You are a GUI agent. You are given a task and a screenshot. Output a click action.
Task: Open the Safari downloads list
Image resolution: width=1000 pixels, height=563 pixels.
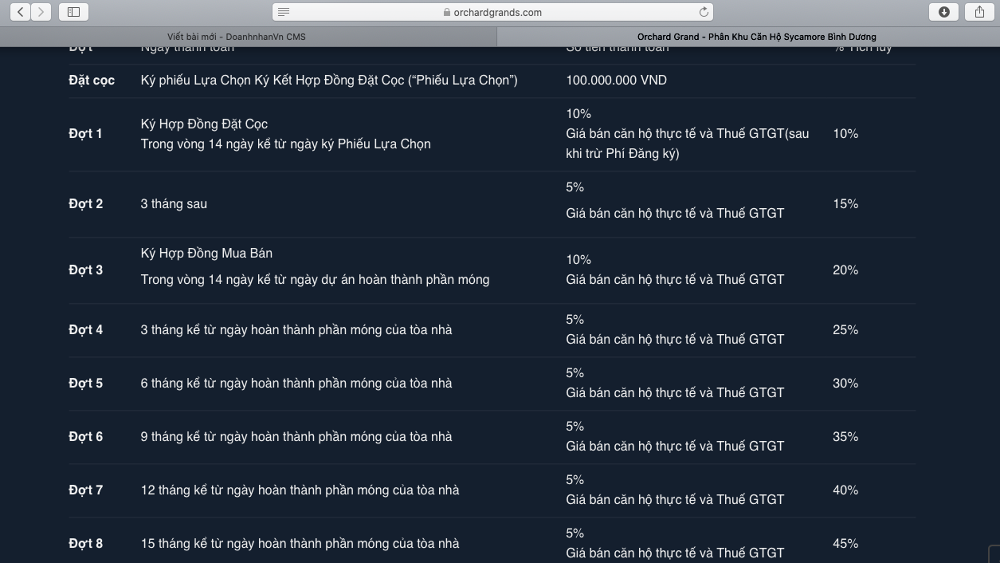pos(943,12)
